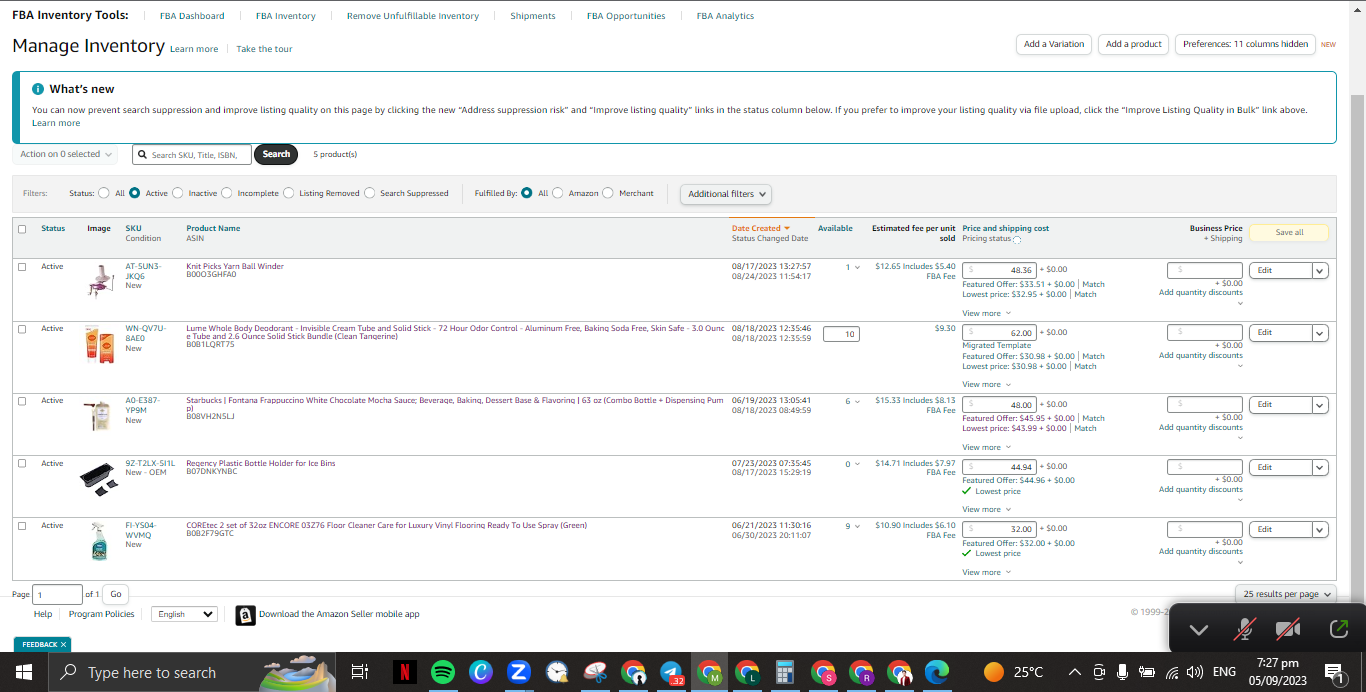This screenshot has width=1366, height=692.
Task: Open the Take the tour link
Action: [x=264, y=49]
